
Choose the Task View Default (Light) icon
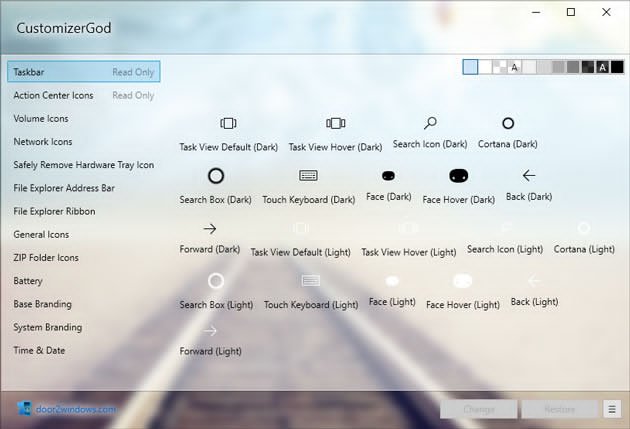(301, 228)
